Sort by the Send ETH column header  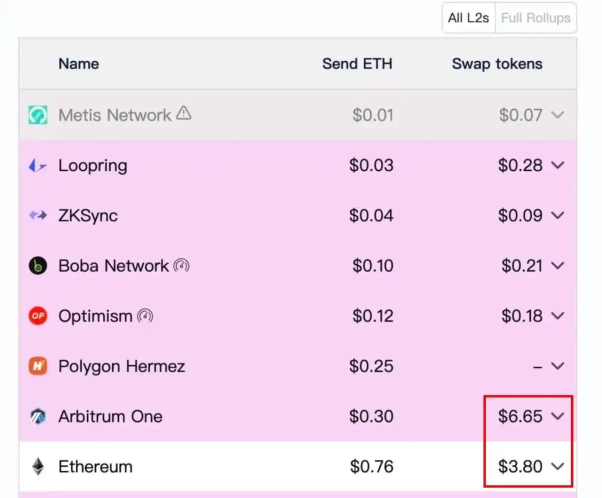(x=357, y=64)
